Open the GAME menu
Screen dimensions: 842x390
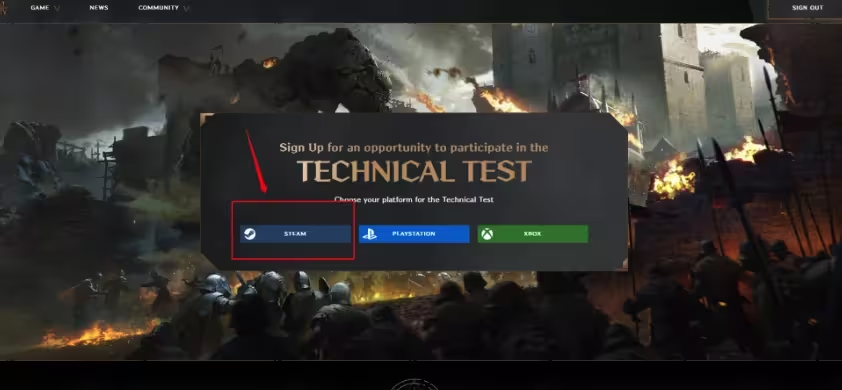(x=40, y=8)
